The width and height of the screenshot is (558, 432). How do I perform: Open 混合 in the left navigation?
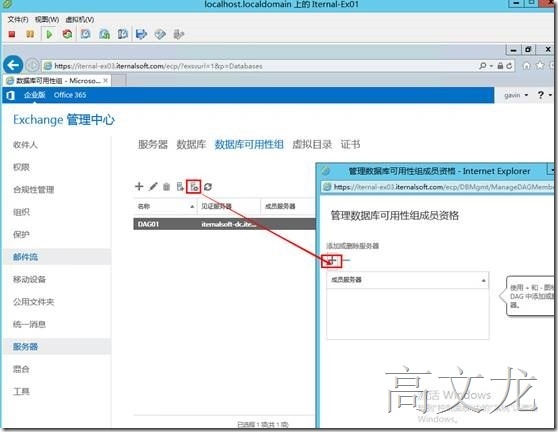pos(21,369)
